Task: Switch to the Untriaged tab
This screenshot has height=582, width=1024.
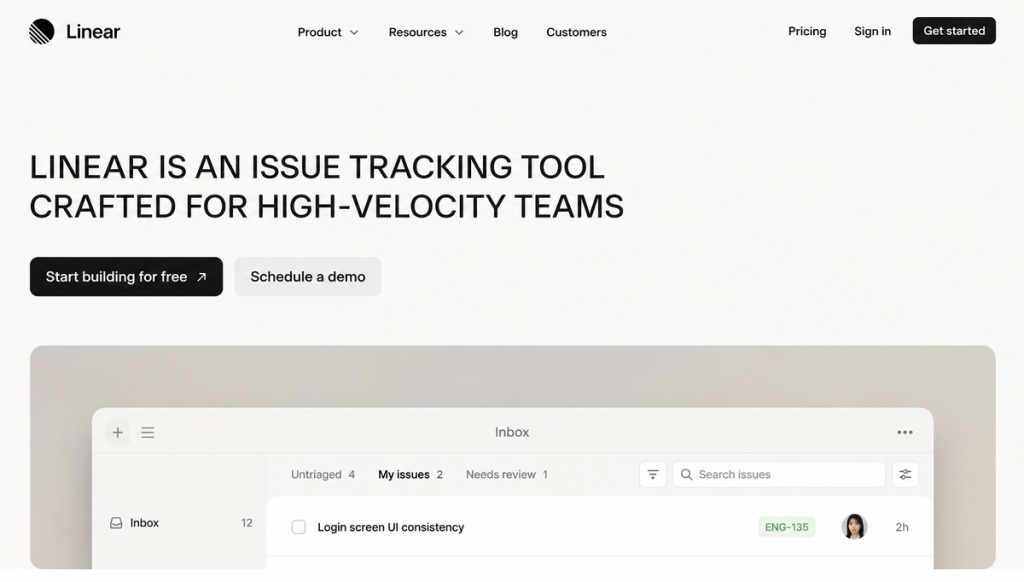Action: point(323,474)
